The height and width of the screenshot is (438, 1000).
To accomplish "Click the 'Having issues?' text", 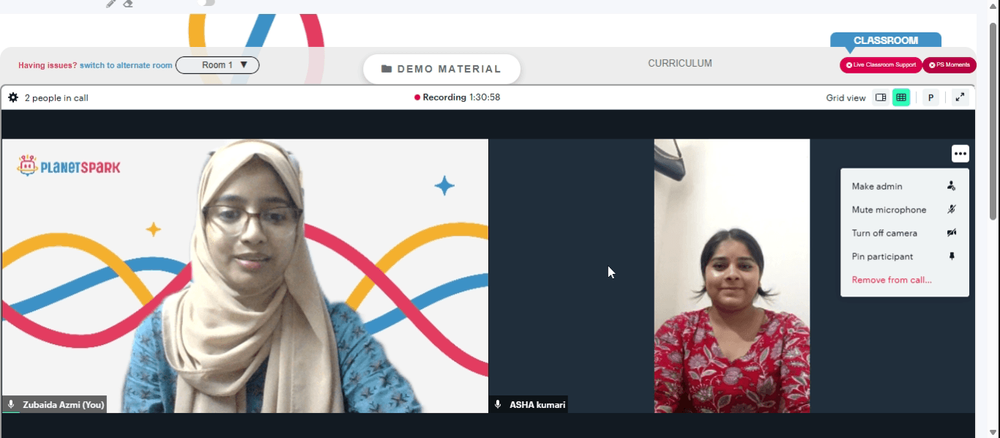I will 48,65.
